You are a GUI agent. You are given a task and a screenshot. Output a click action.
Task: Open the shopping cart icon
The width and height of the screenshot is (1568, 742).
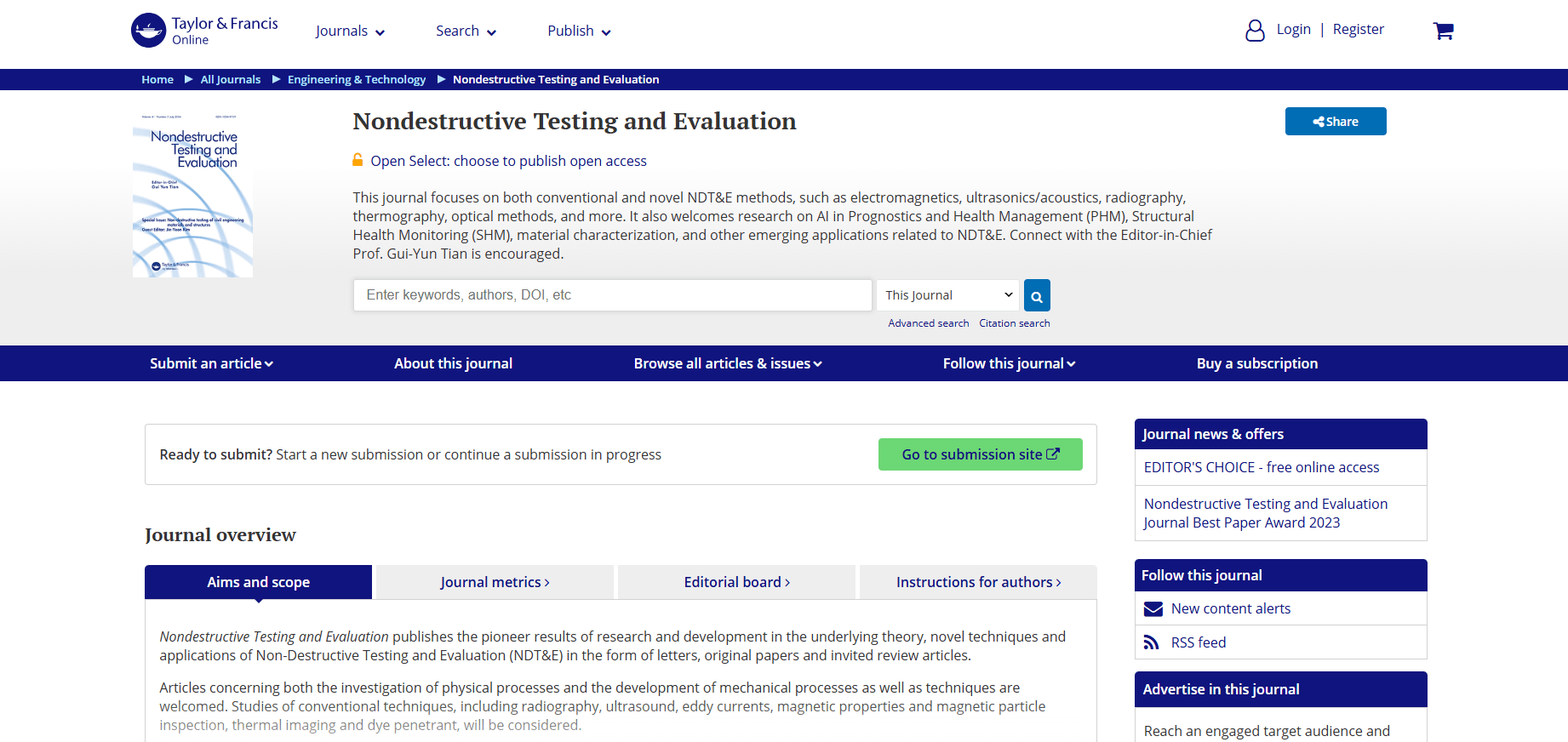click(1443, 31)
